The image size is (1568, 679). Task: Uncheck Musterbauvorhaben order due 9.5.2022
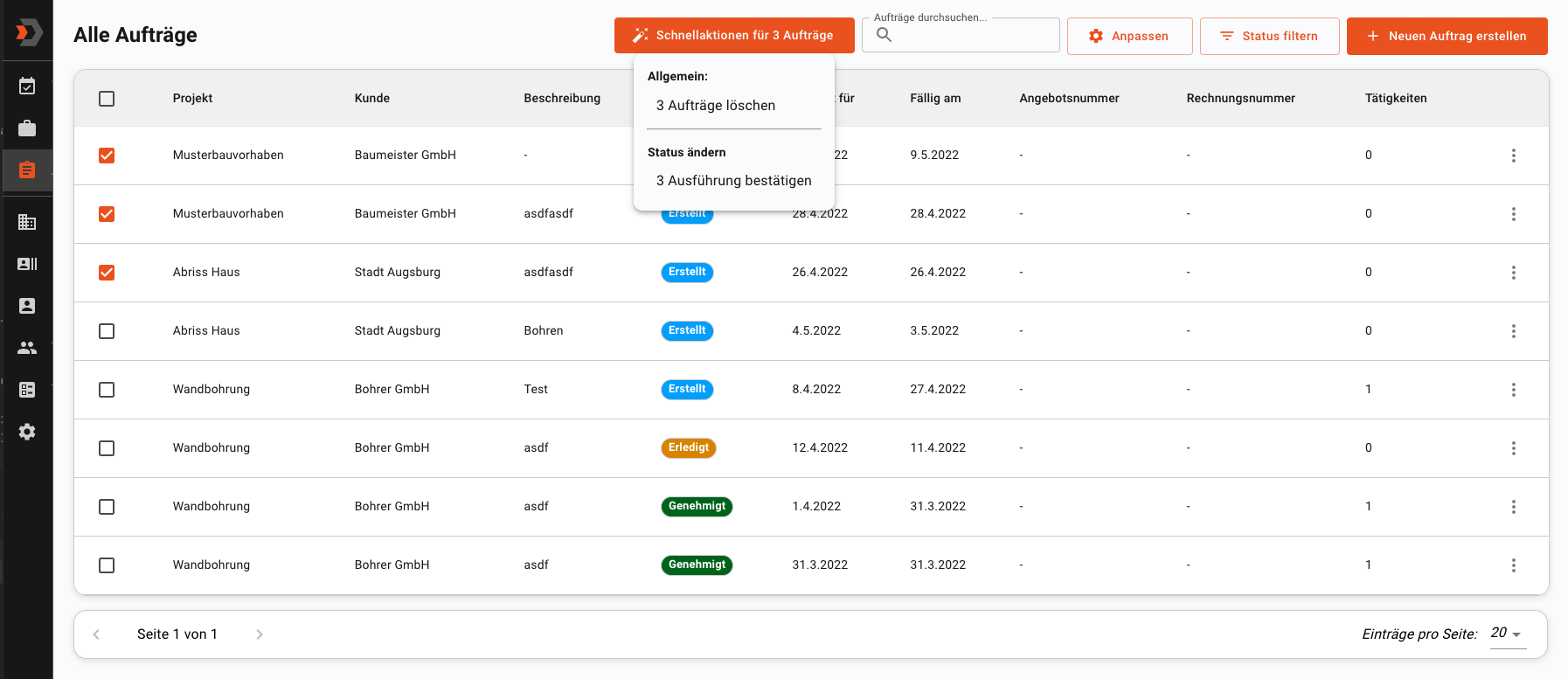pyautogui.click(x=107, y=156)
